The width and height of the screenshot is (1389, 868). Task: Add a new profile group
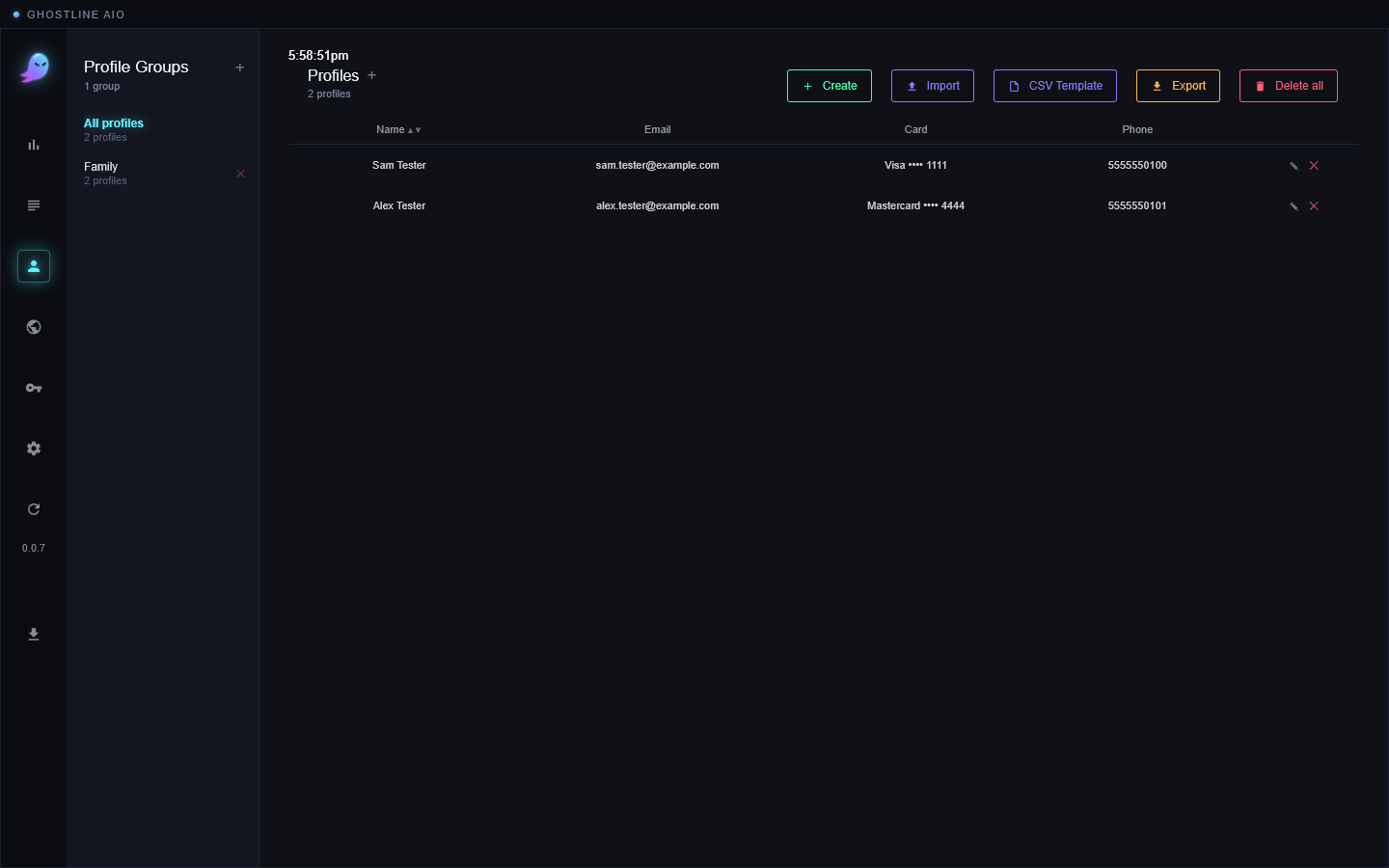tap(240, 68)
